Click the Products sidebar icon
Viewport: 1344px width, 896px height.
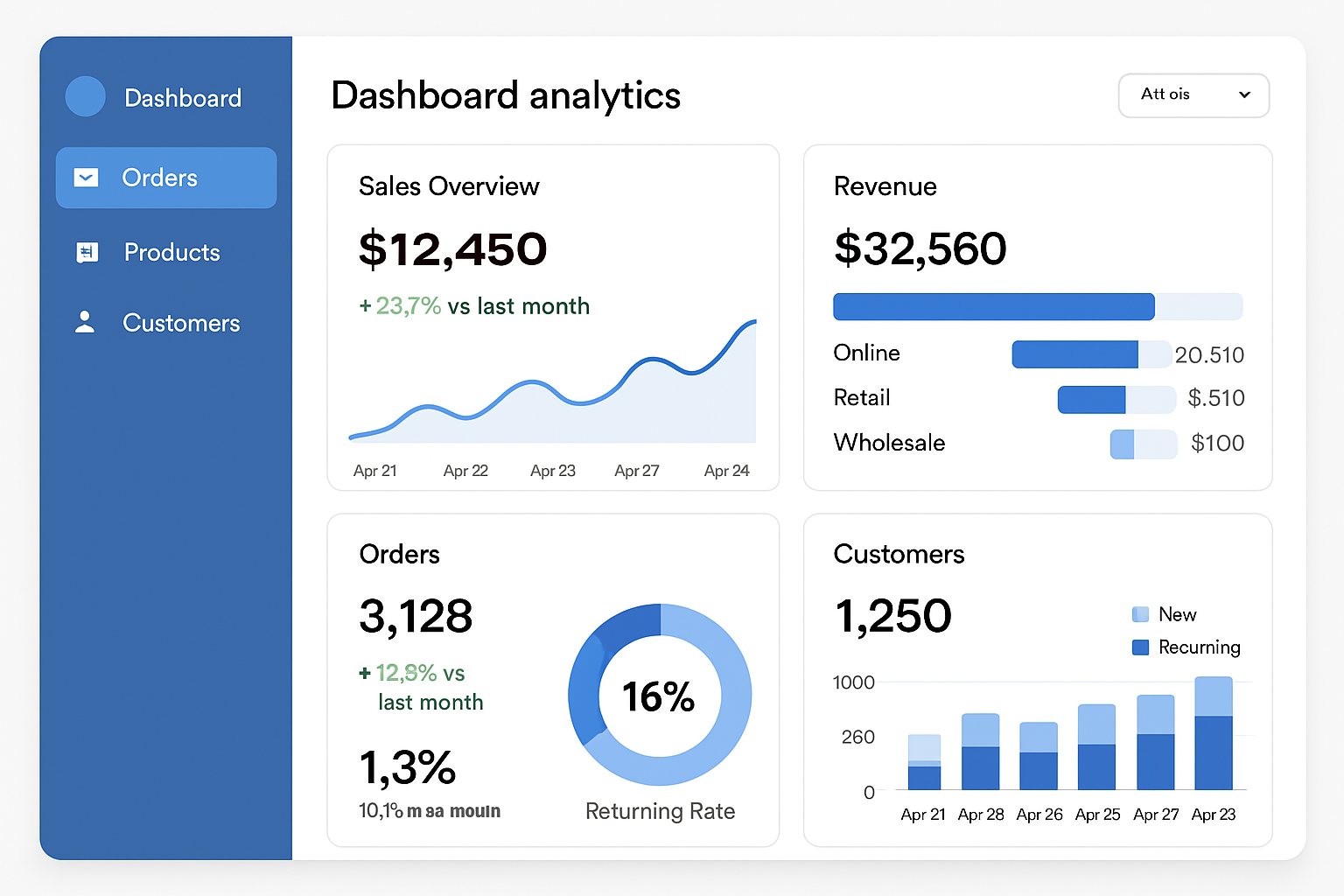87,253
